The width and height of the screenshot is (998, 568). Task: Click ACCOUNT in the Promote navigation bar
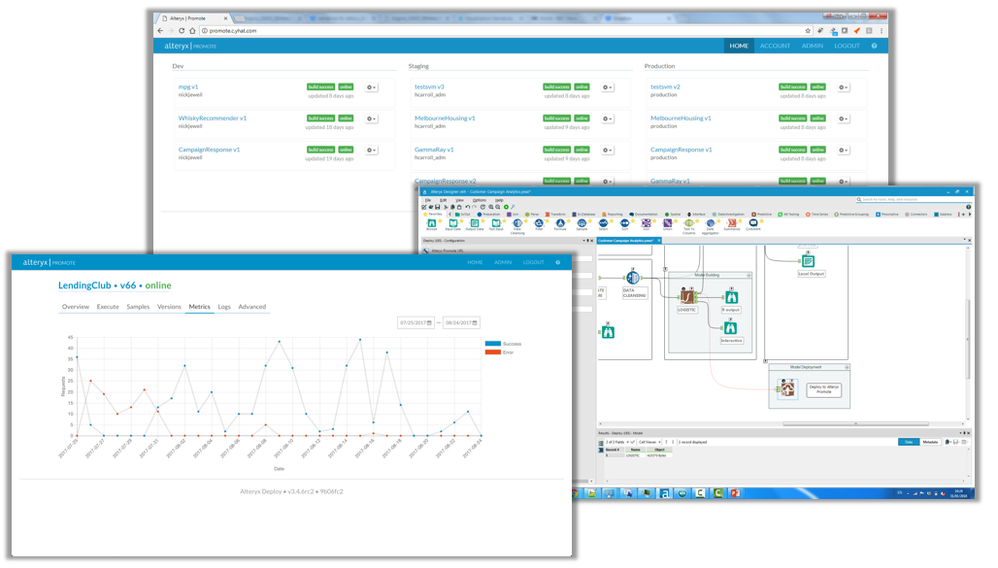(775, 46)
